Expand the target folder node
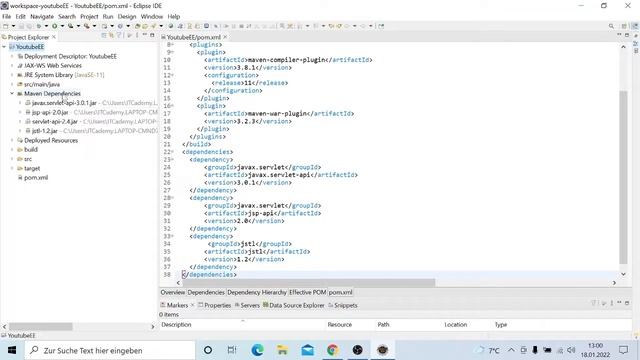The image size is (640, 360). point(12,168)
